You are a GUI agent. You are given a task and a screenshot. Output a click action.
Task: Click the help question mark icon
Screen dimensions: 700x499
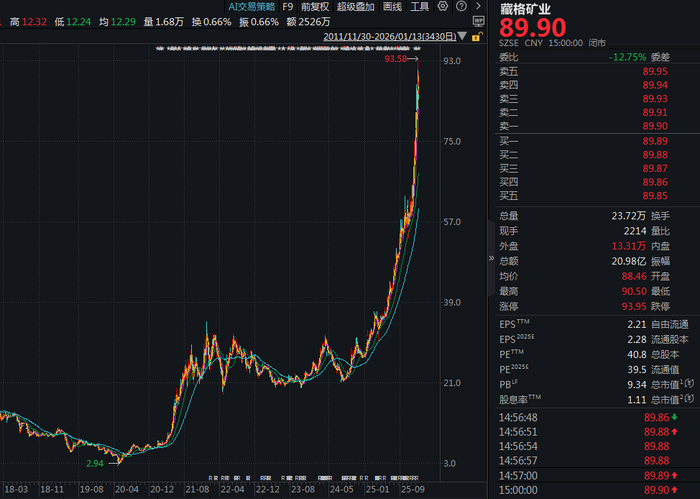[x=461, y=6]
